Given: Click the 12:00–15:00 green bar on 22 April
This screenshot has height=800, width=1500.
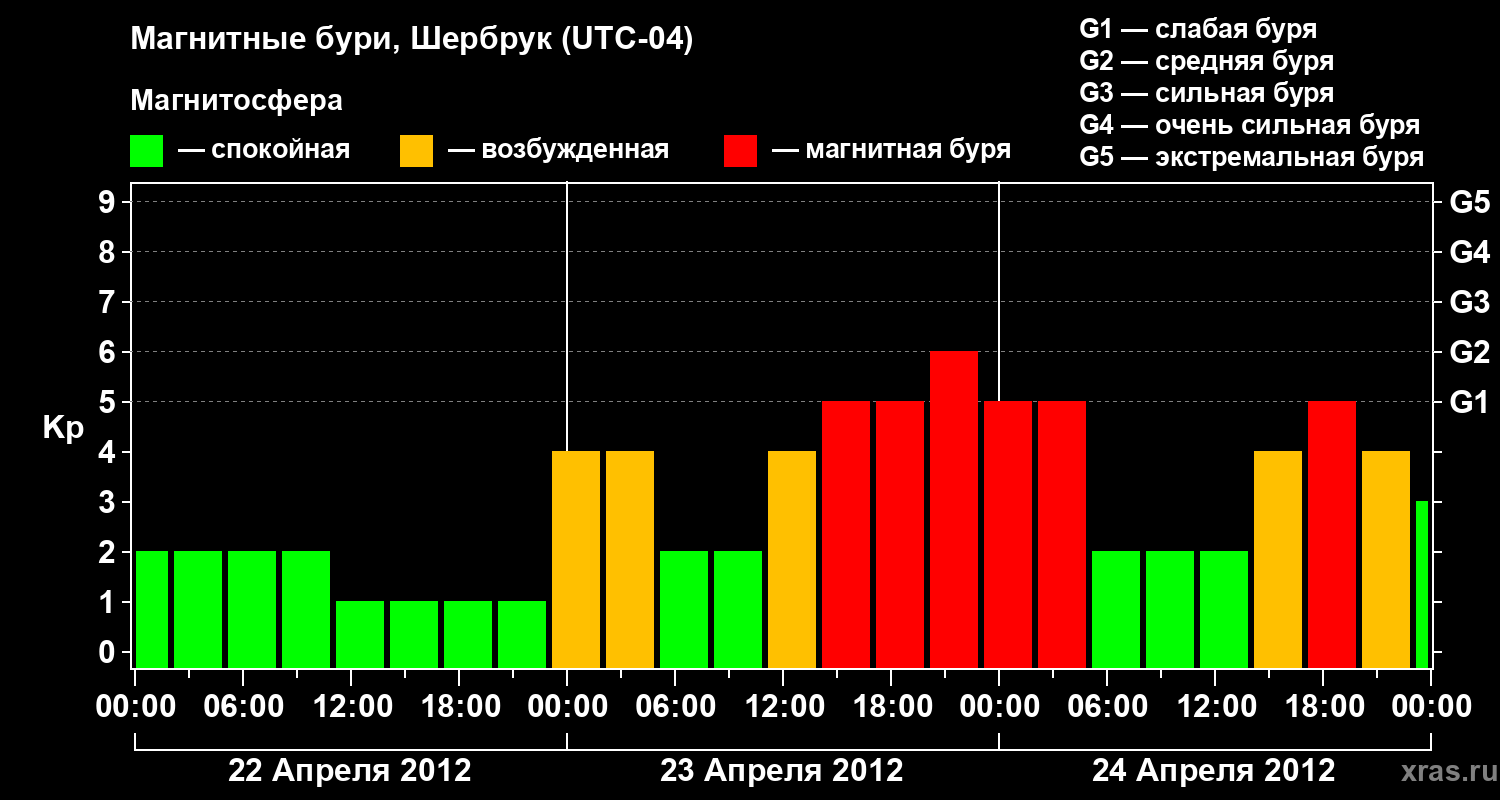Looking at the screenshot, I should 360,634.
